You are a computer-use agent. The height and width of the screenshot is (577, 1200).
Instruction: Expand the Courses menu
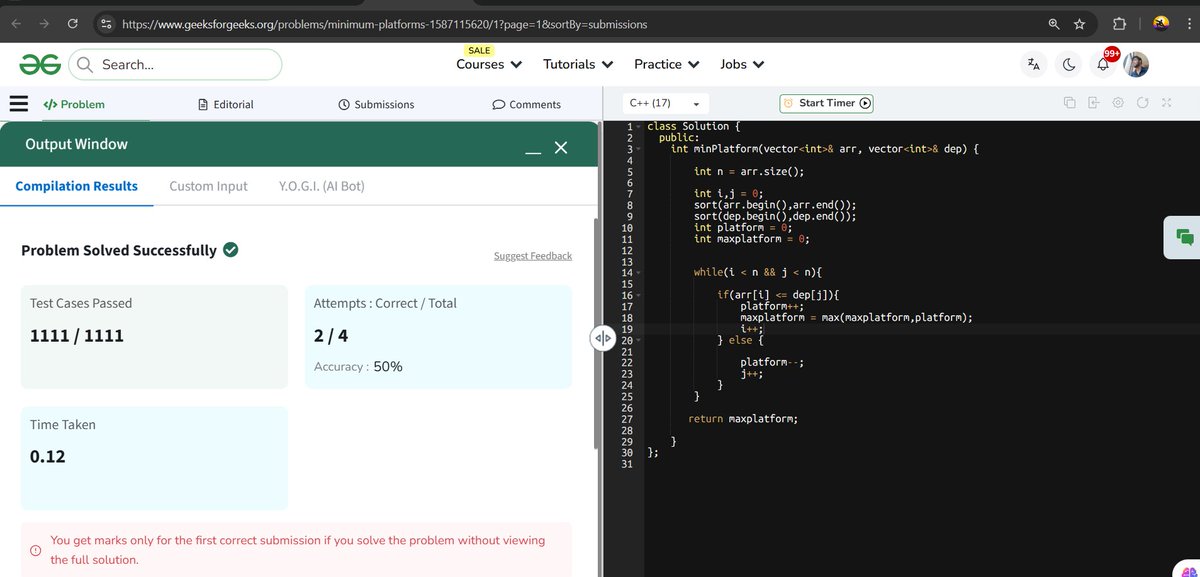click(x=489, y=64)
